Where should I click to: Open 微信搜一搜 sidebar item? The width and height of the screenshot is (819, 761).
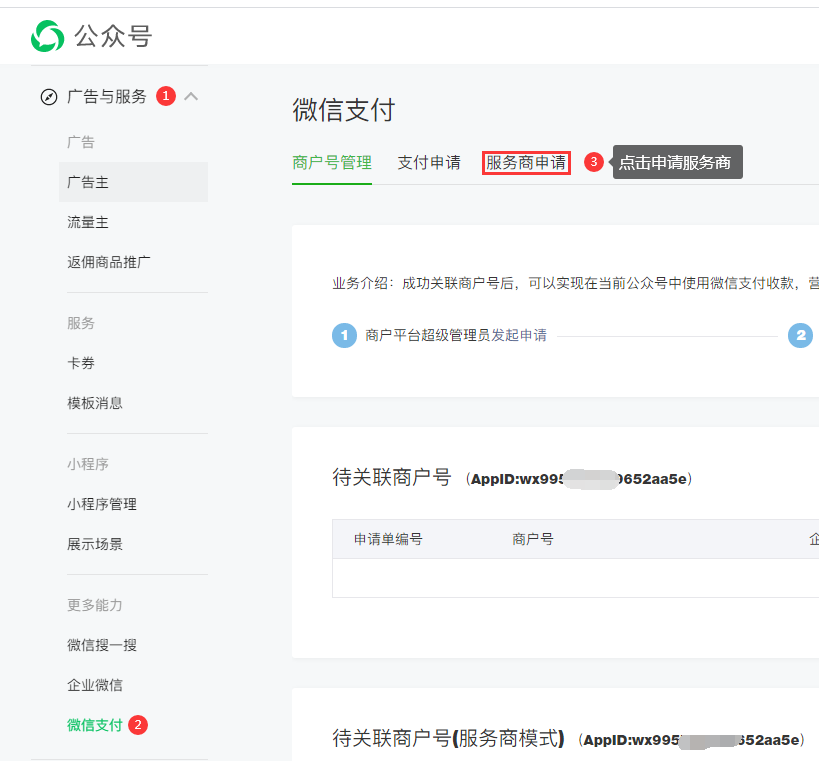coord(102,645)
